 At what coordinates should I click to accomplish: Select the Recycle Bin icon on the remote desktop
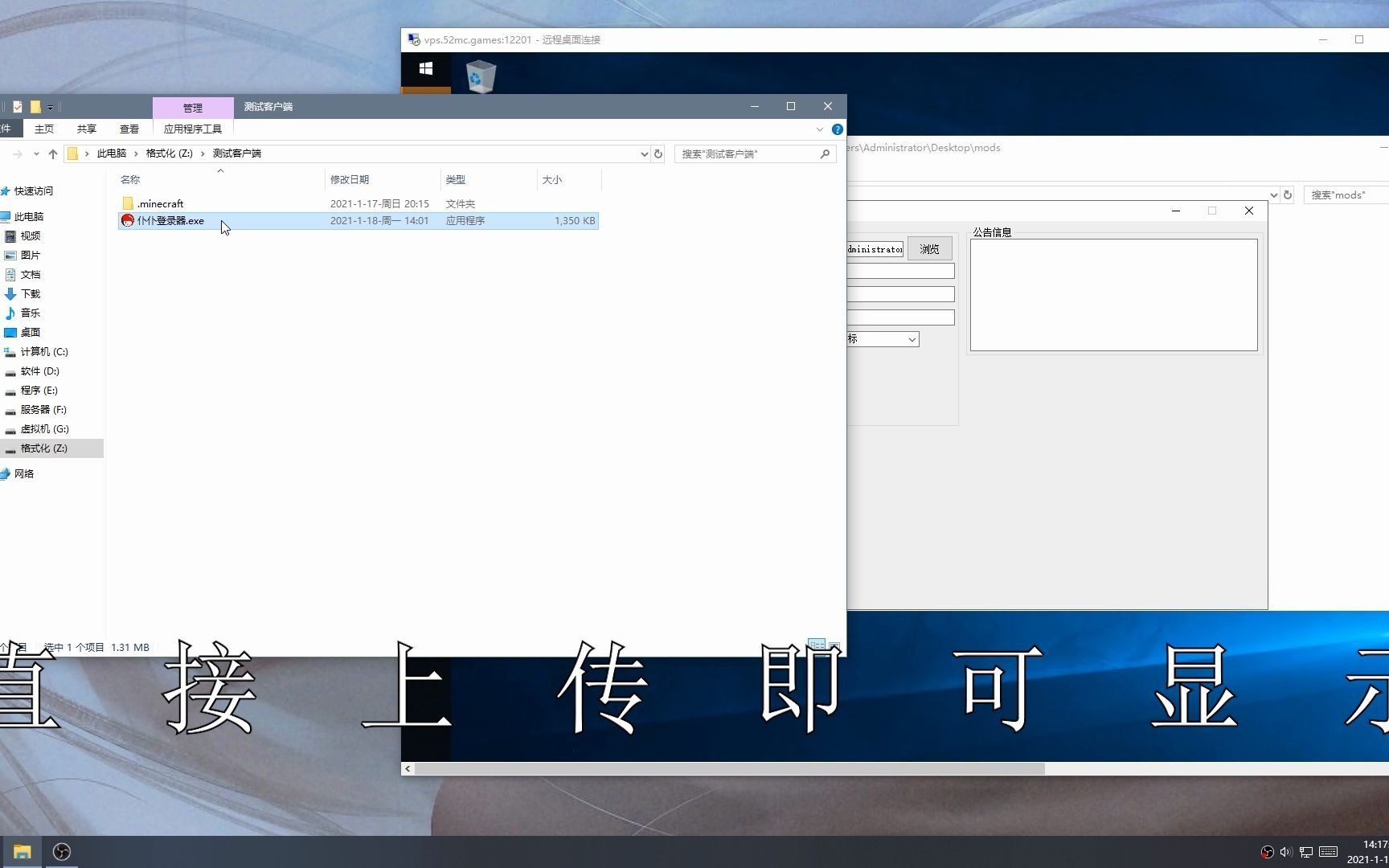pyautogui.click(x=481, y=77)
